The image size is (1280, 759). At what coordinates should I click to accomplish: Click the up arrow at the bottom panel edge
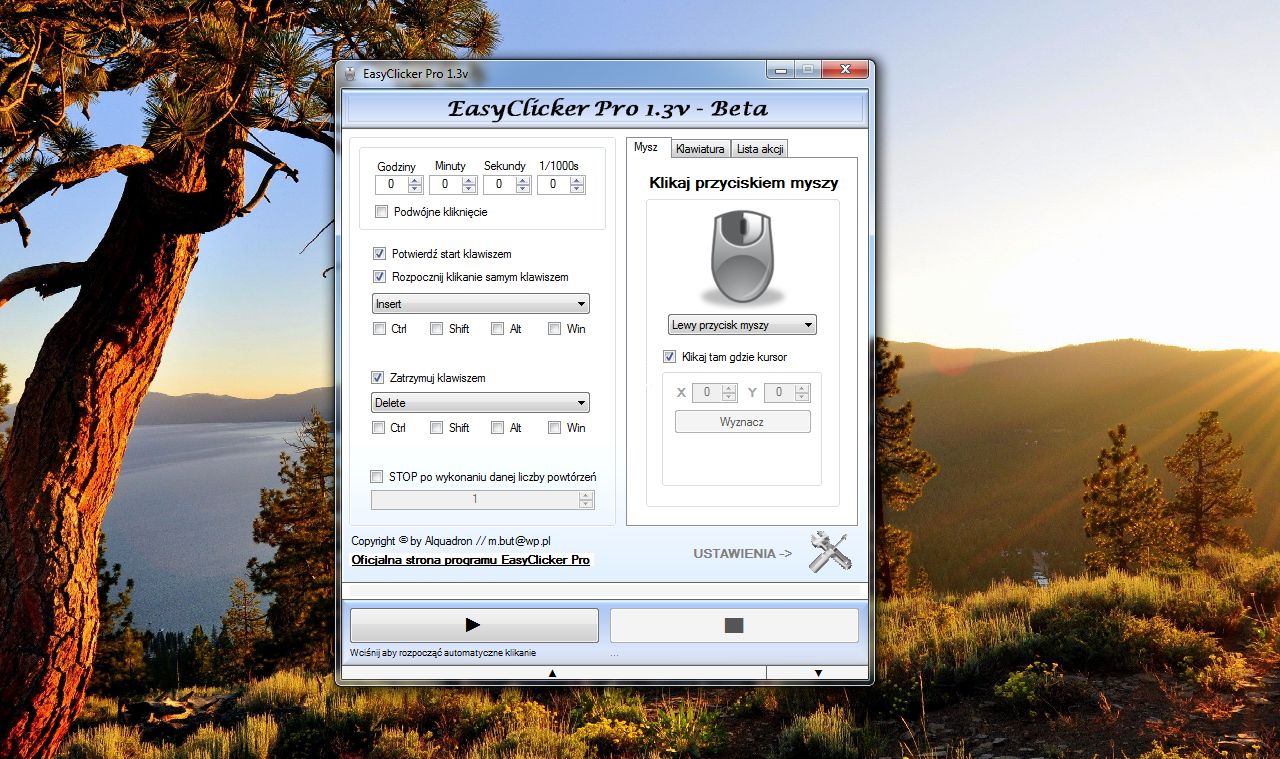(551, 673)
